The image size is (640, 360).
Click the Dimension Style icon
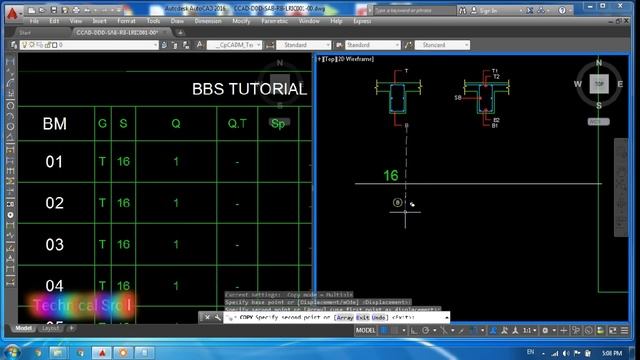tap(270, 45)
